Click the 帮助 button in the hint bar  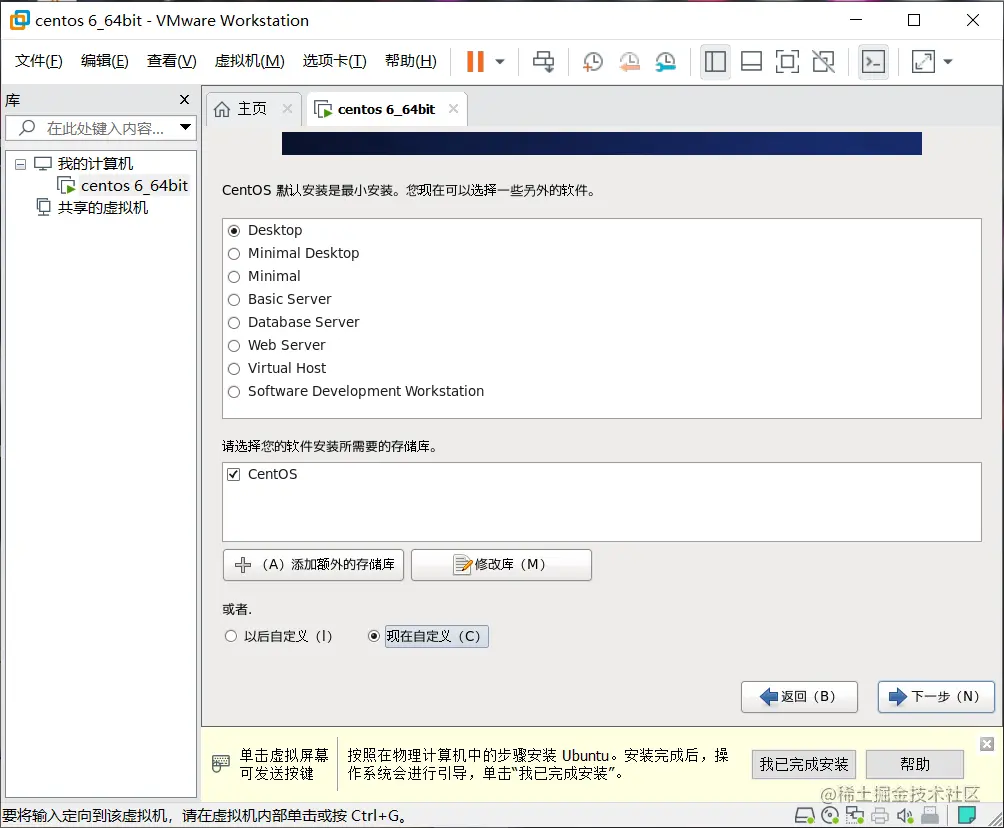915,765
